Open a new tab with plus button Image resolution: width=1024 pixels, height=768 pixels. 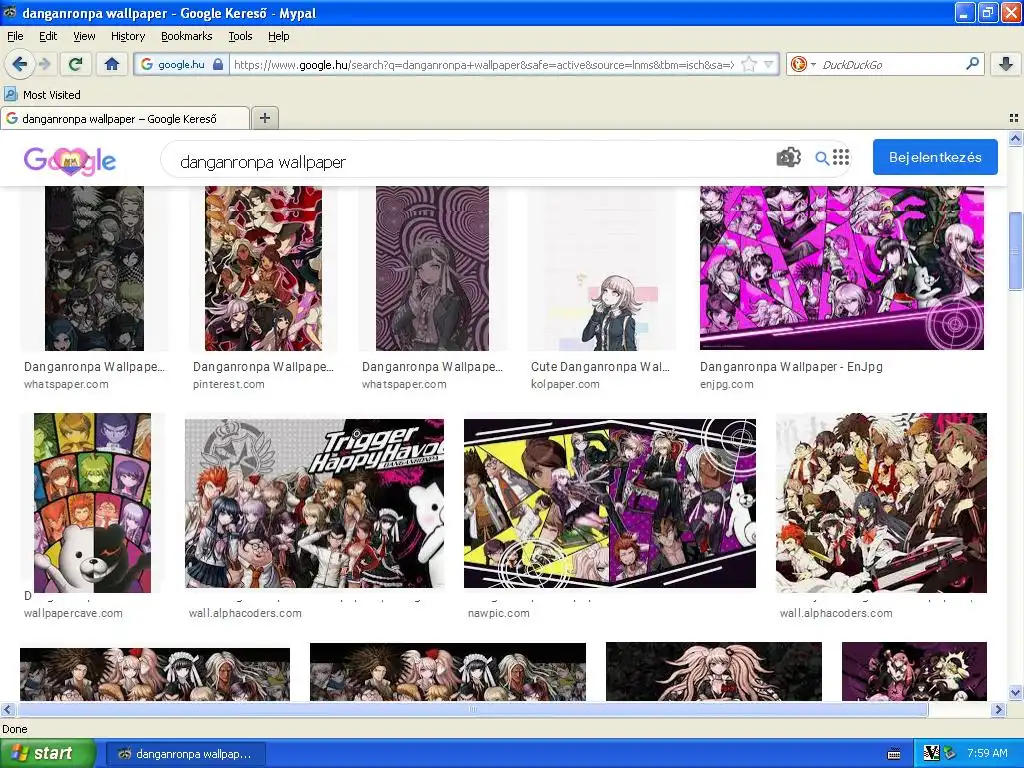[264, 118]
